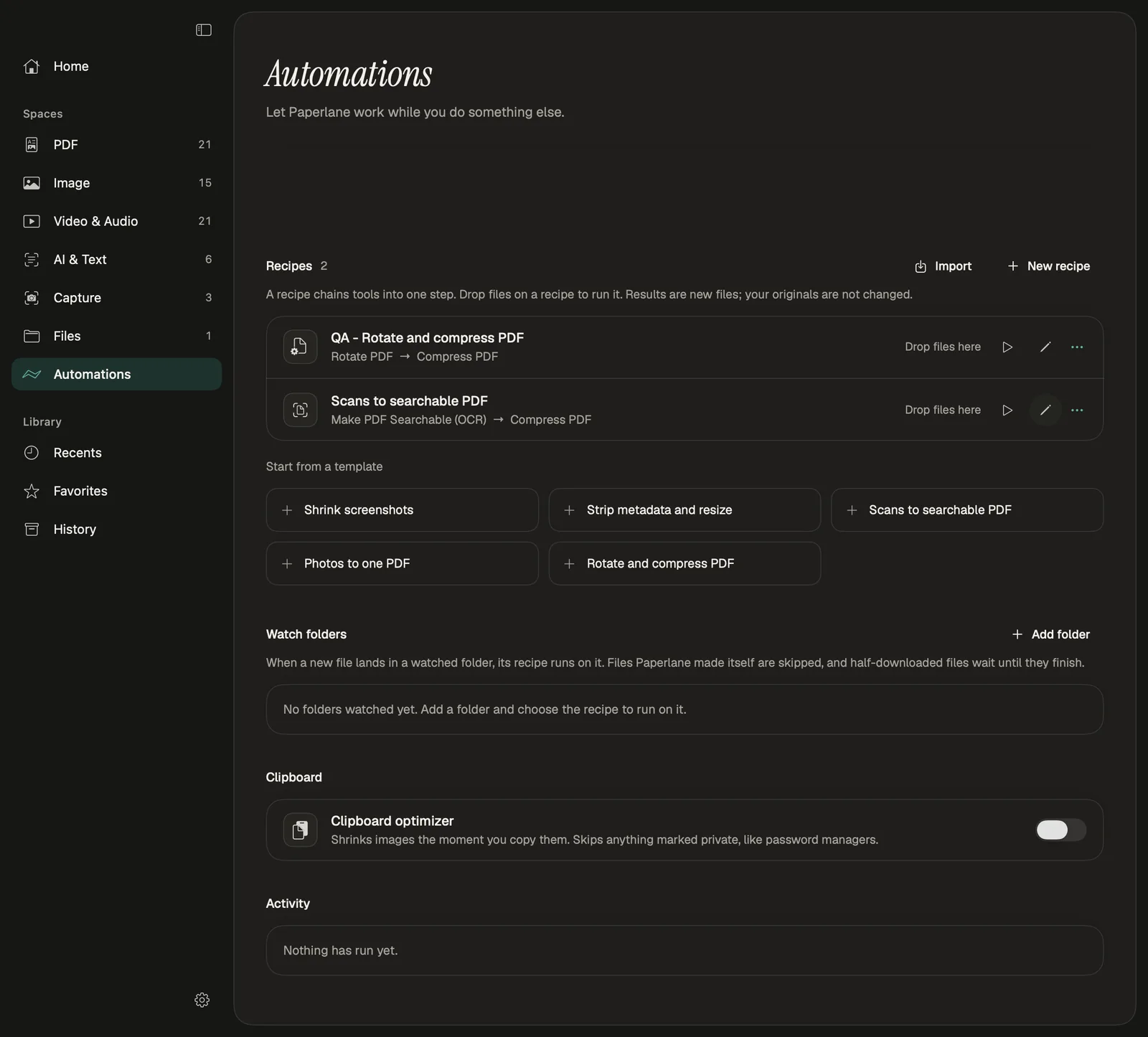Add a watch folder
1148x1037 pixels.
(1051, 634)
